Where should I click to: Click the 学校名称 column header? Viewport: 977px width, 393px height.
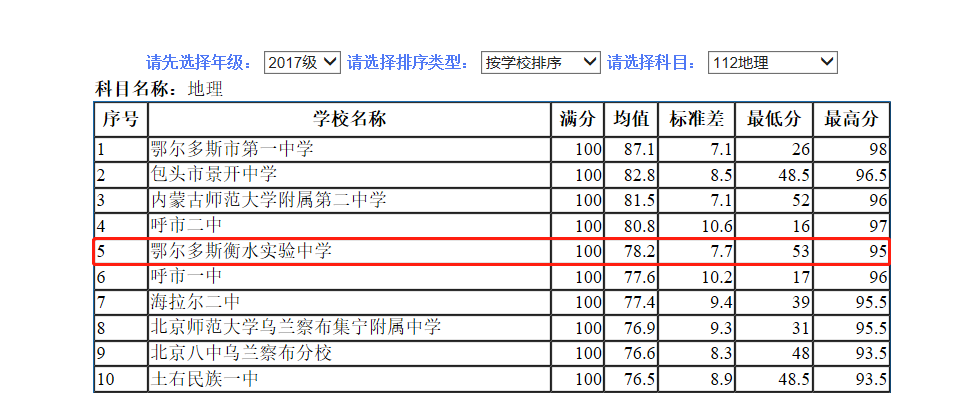(x=350, y=119)
